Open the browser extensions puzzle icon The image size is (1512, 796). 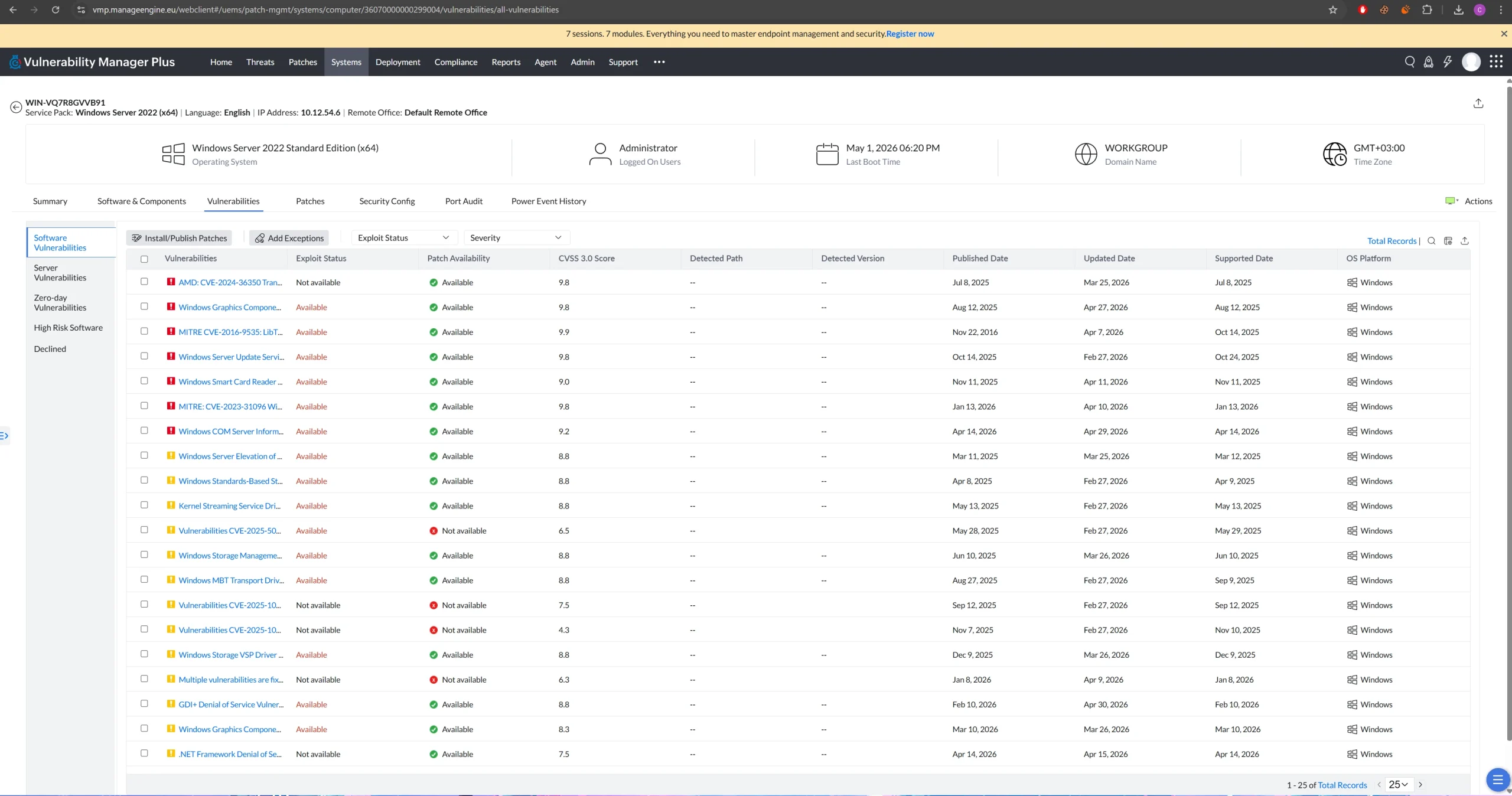tap(1427, 9)
